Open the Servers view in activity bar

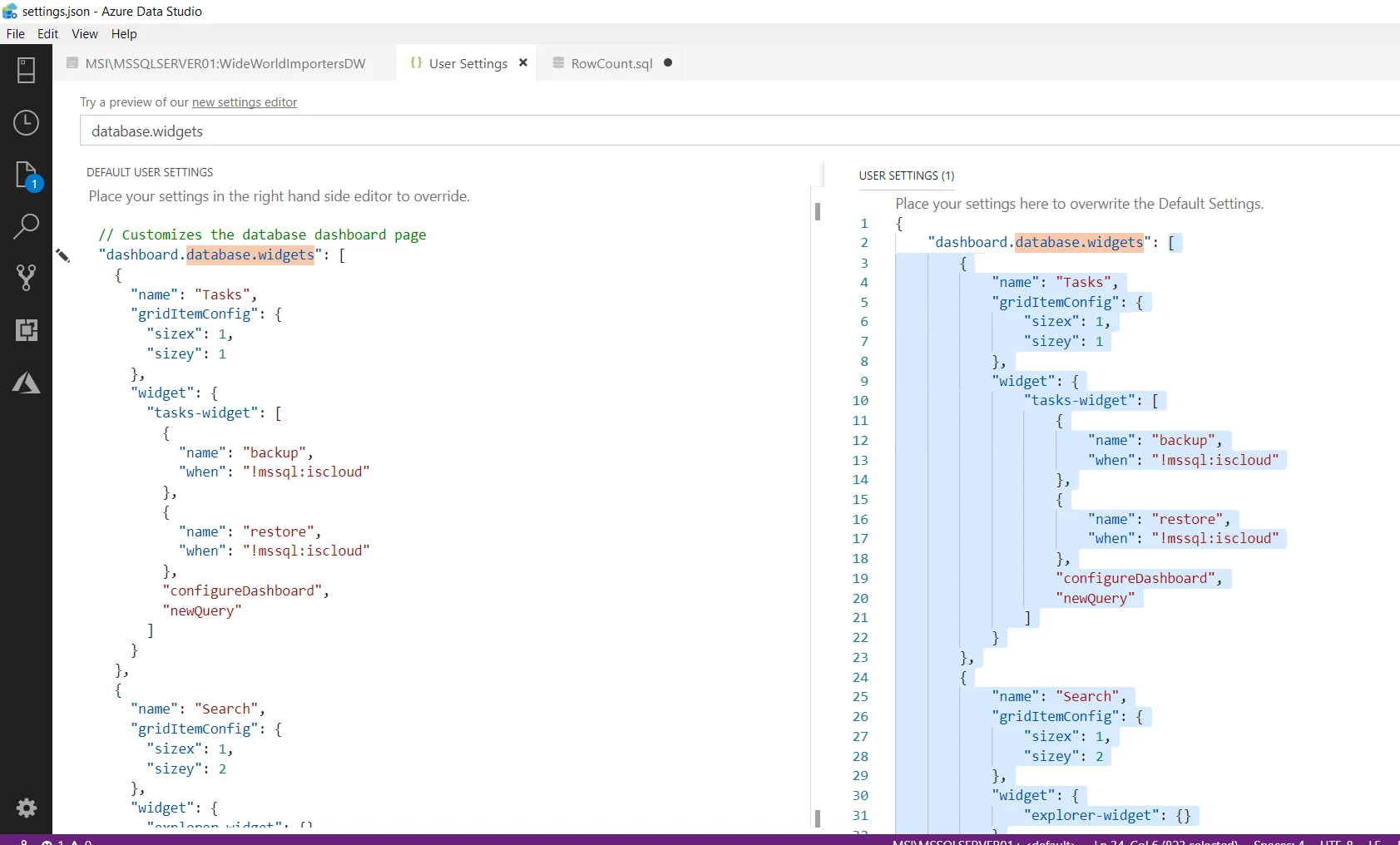tap(26, 71)
